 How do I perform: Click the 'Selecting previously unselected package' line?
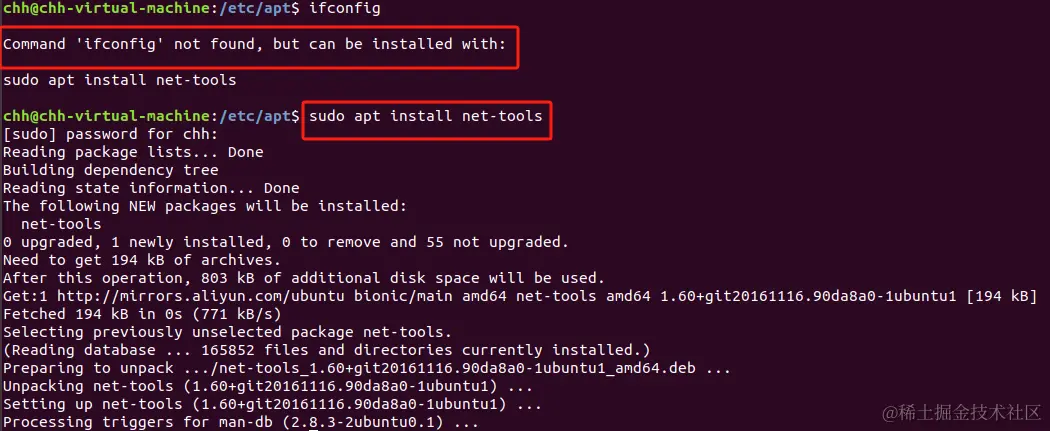click(227, 332)
